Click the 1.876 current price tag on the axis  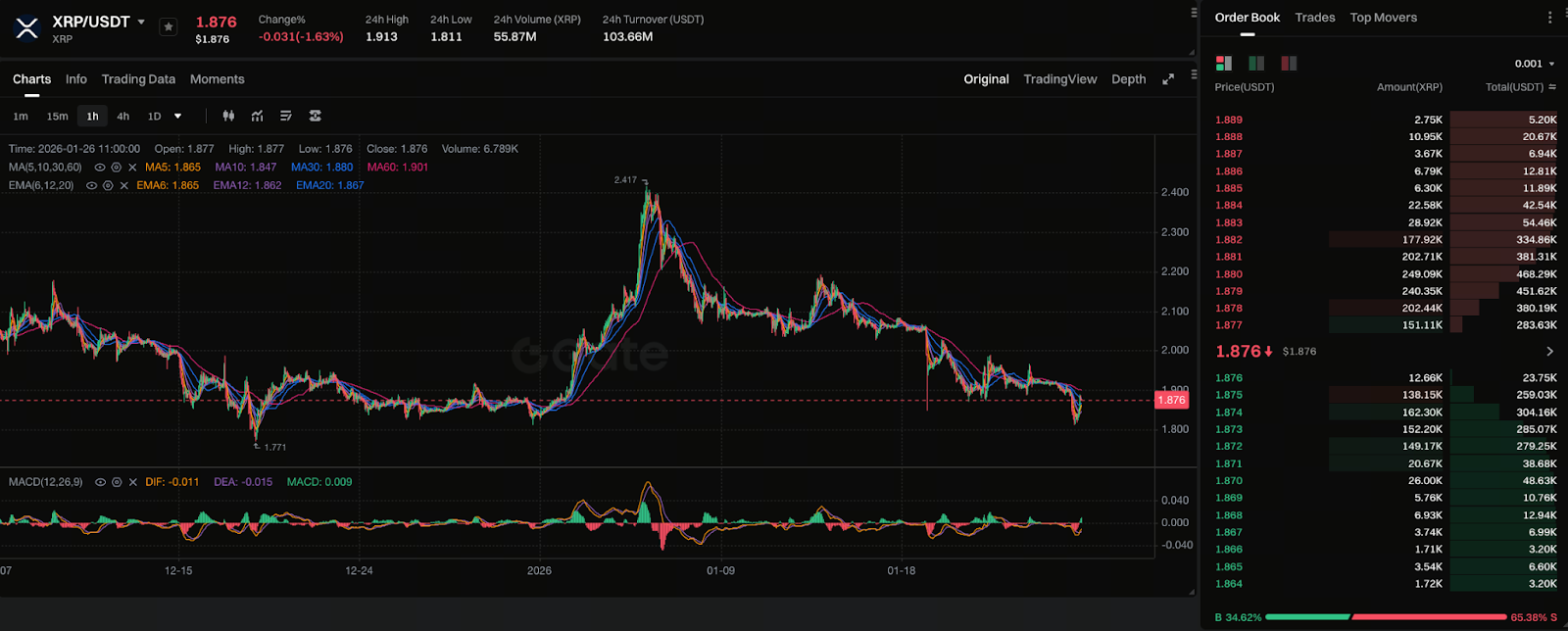tap(1171, 400)
